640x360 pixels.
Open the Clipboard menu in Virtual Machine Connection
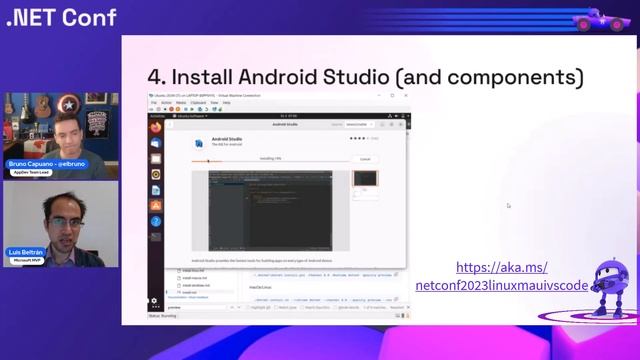pos(198,103)
